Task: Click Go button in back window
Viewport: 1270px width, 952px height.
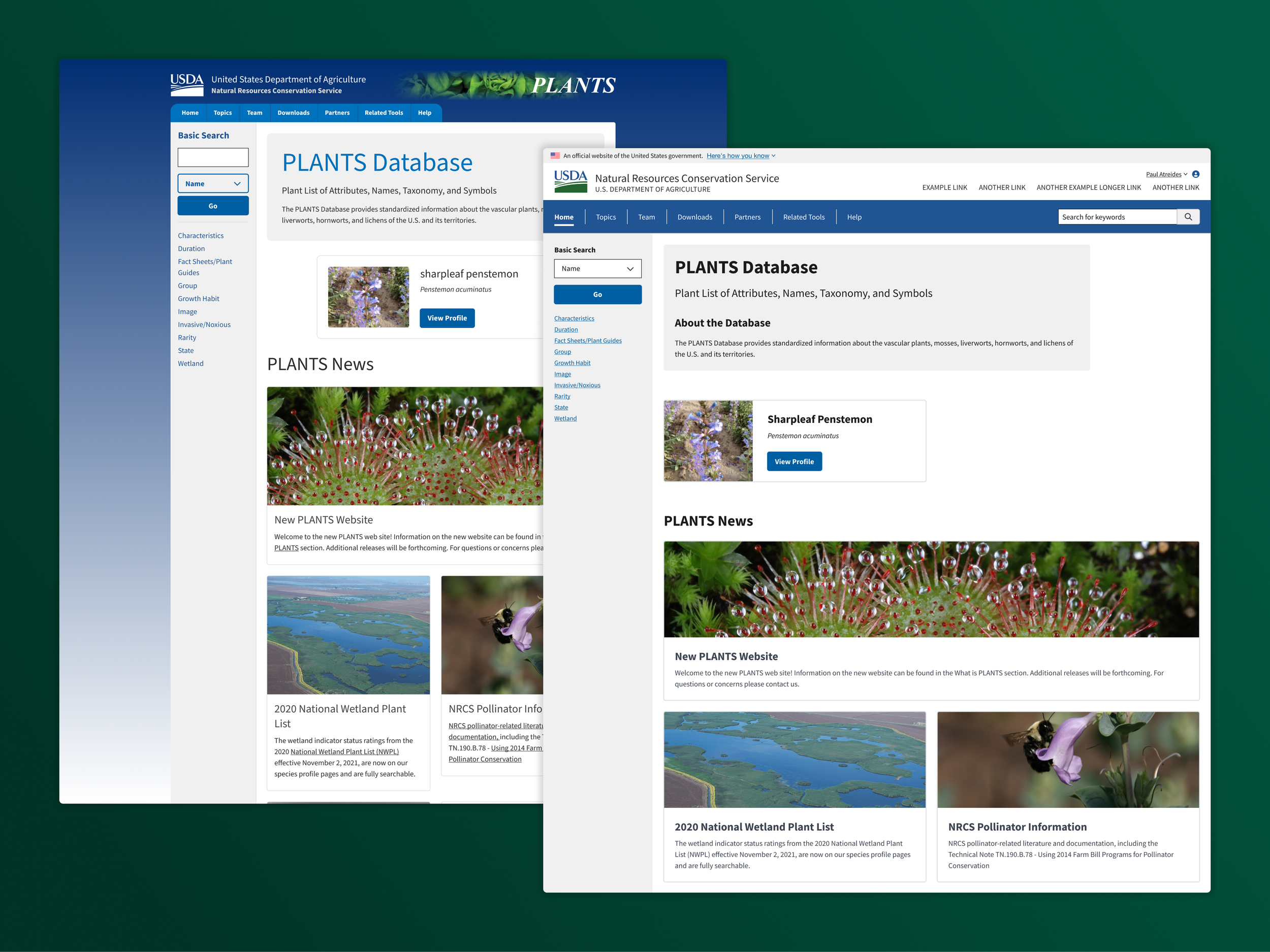Action: click(x=213, y=206)
